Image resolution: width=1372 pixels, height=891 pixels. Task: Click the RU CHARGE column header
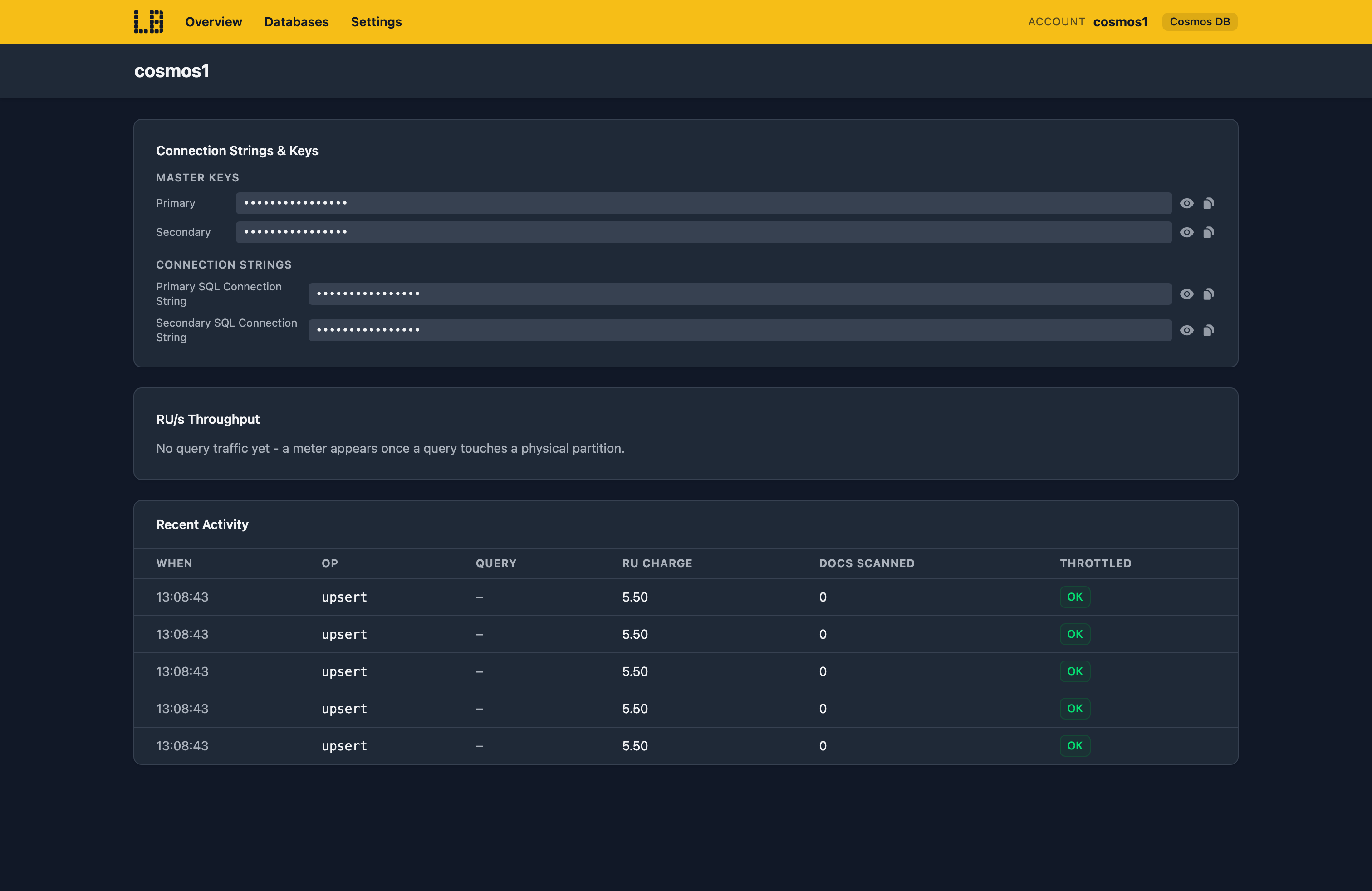[657, 563]
